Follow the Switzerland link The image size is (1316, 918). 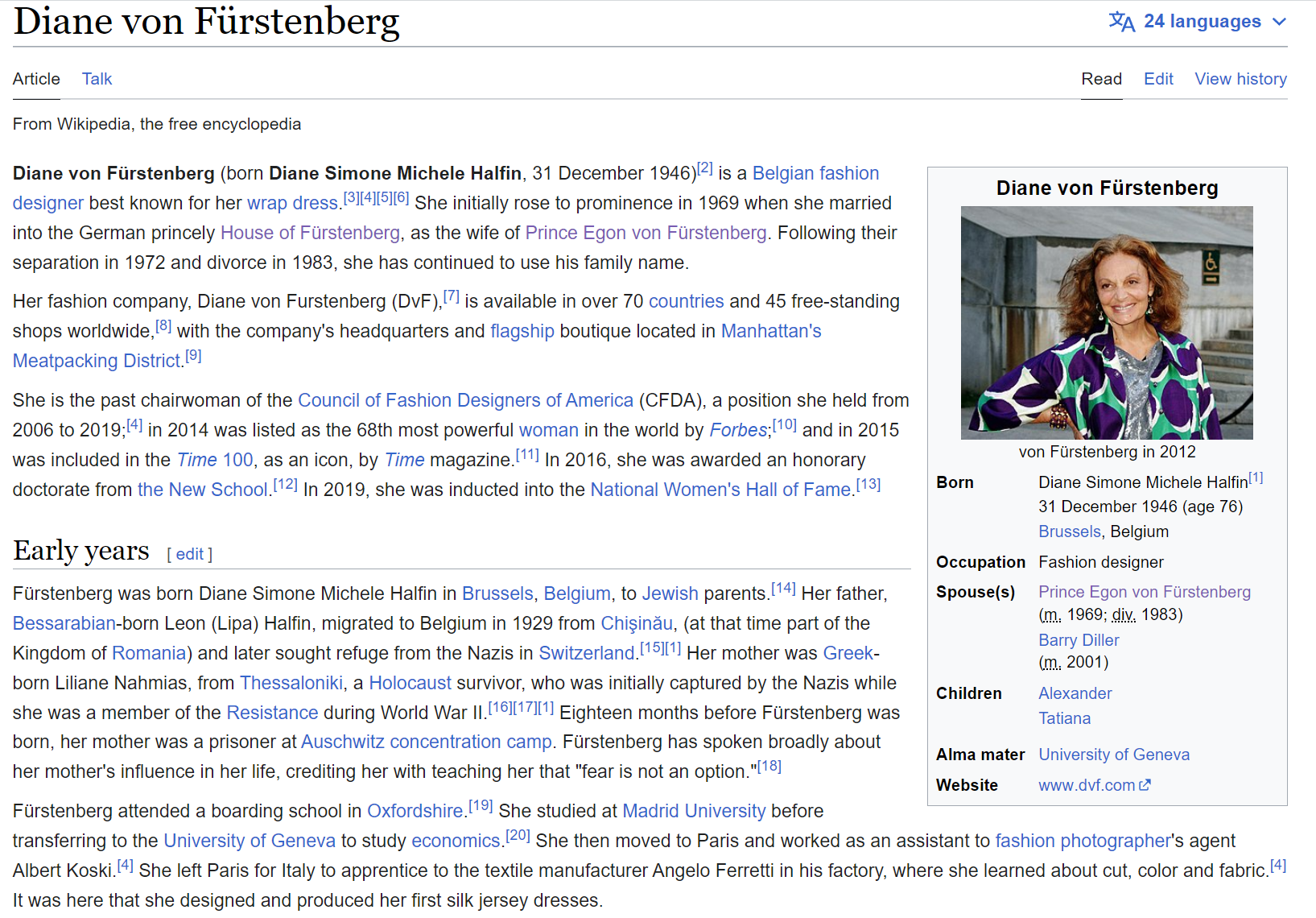coord(587,653)
